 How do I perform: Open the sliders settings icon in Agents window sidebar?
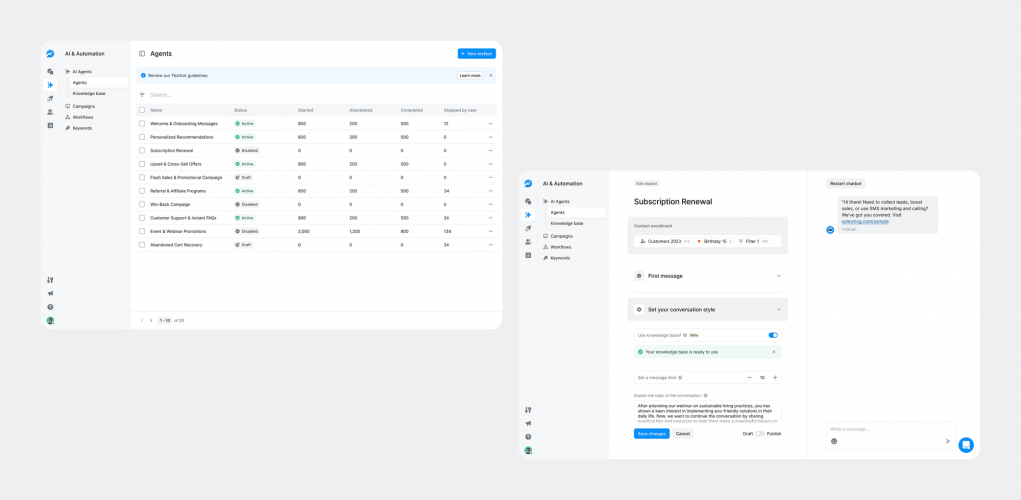tap(50, 280)
